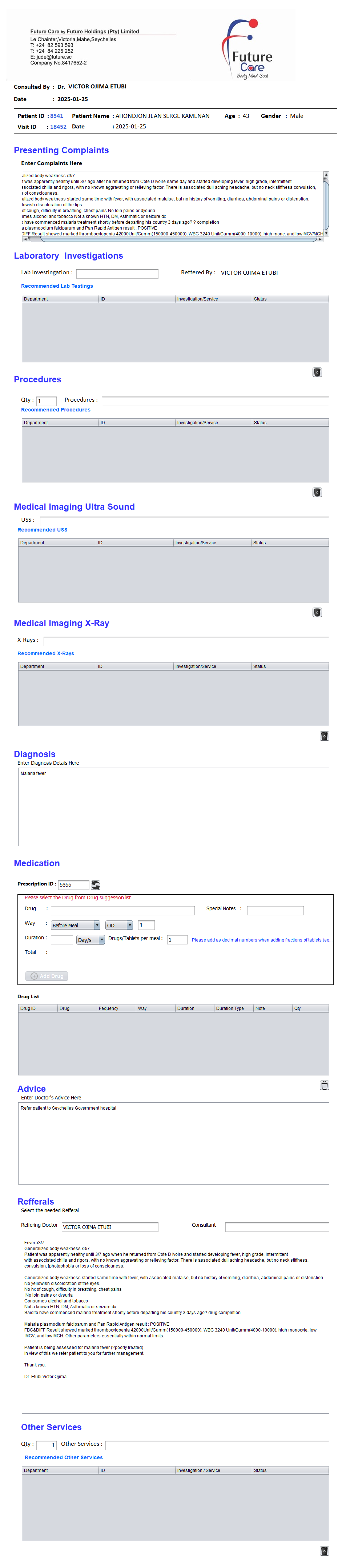
Task: Open the Day/s duration type dropdown
Action: click(x=90, y=939)
